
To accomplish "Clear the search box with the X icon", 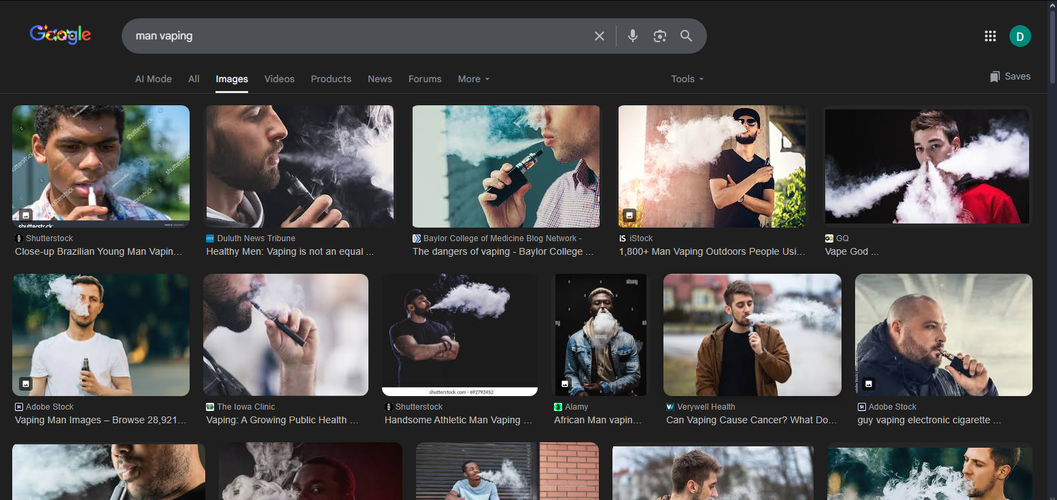I will [599, 36].
